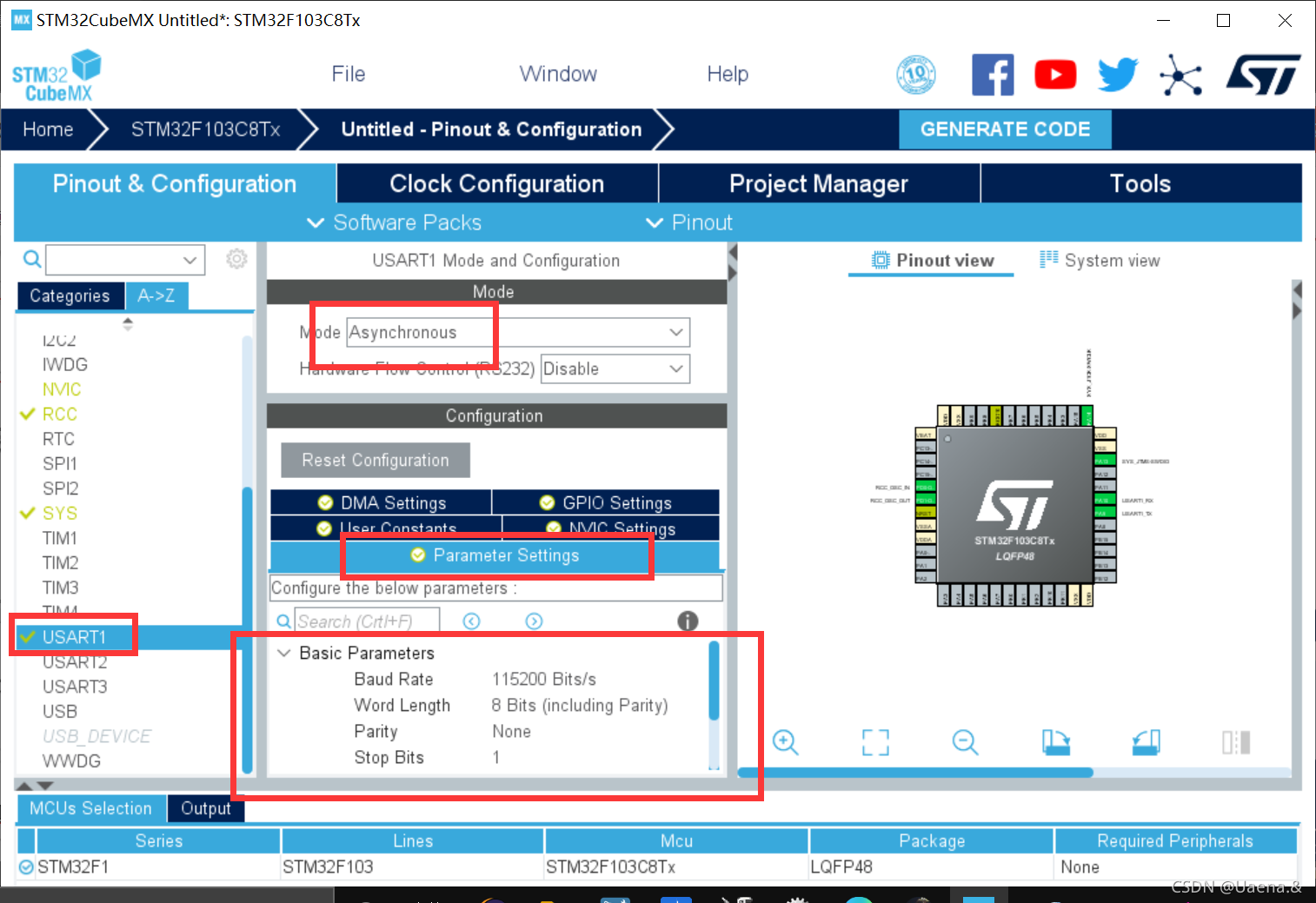The width and height of the screenshot is (1316, 903).
Task: Select USART3 in peripheral list
Action: click(75, 687)
